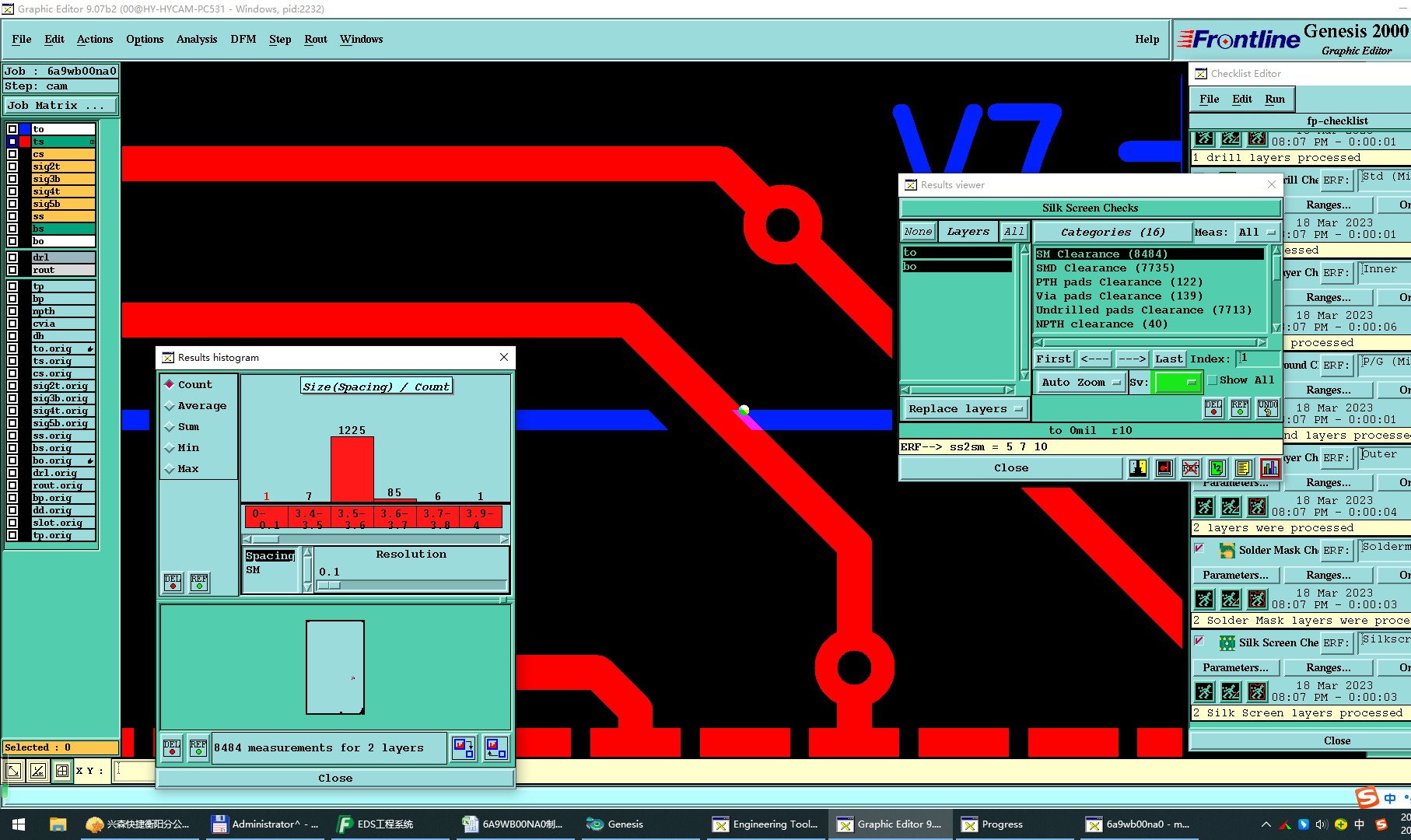
Task: Toggle visibility box of layer 'to'
Action: pyautogui.click(x=12, y=129)
